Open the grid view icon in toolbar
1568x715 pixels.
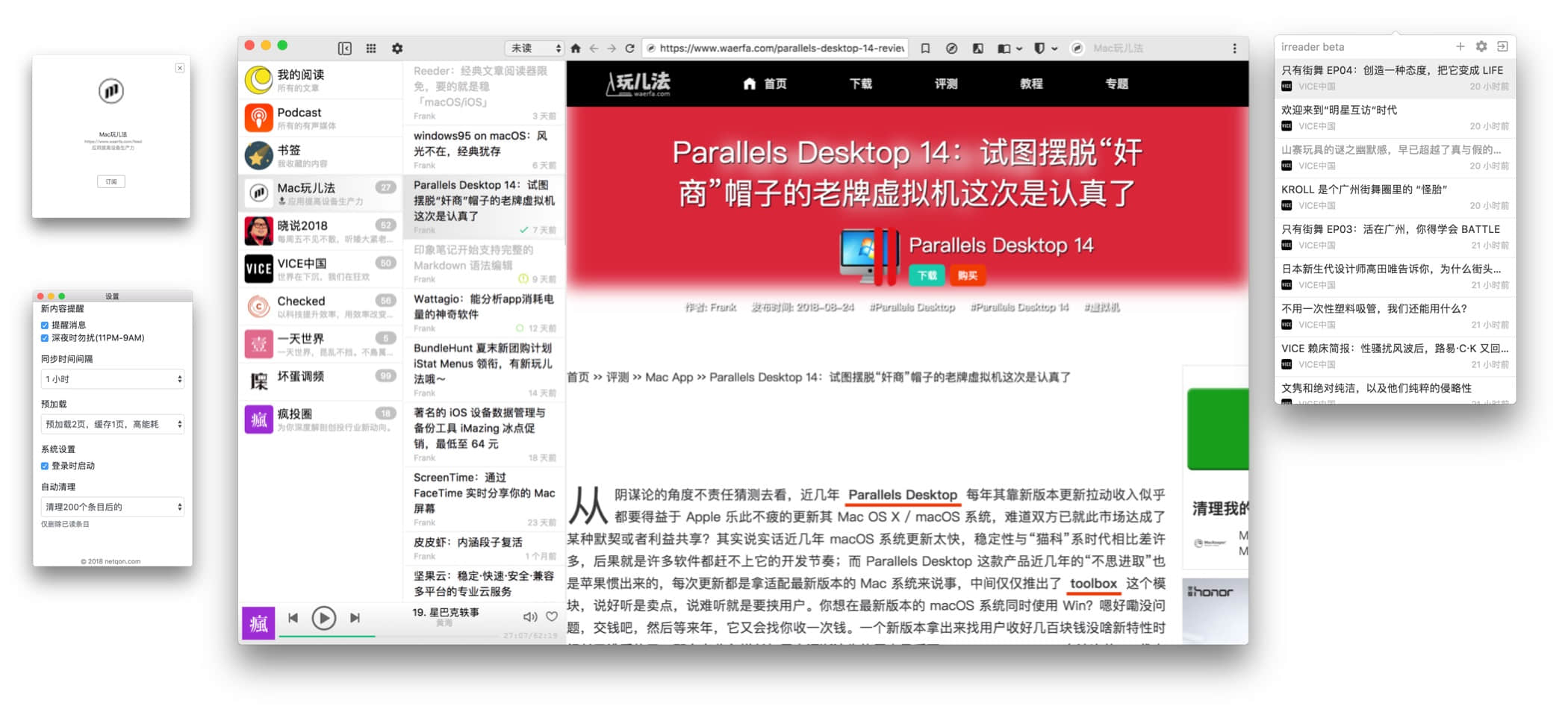coord(370,48)
